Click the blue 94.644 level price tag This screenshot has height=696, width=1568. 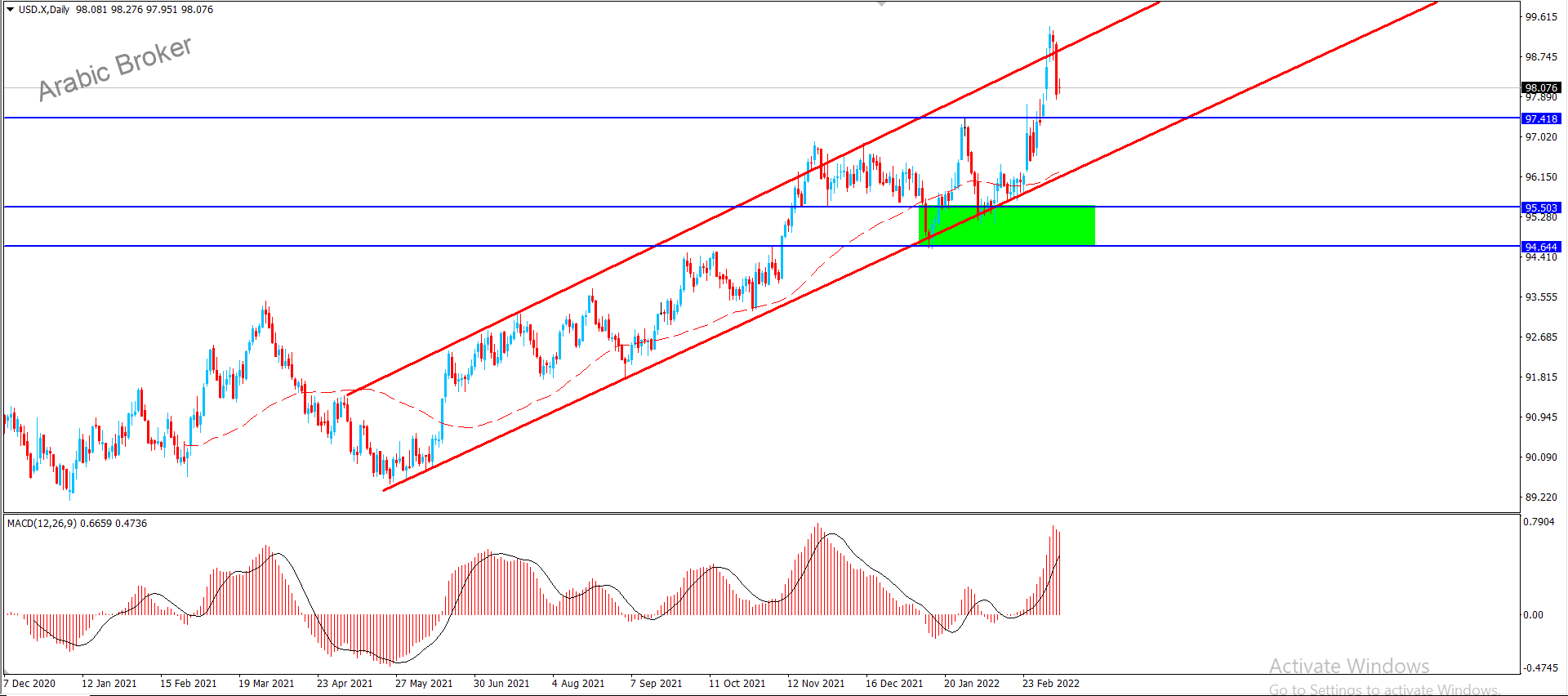tap(1541, 247)
